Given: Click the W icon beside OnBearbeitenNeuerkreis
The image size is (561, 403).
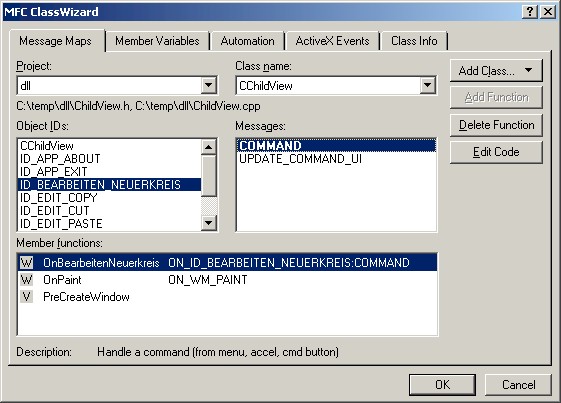Looking at the screenshot, I should (x=26, y=263).
